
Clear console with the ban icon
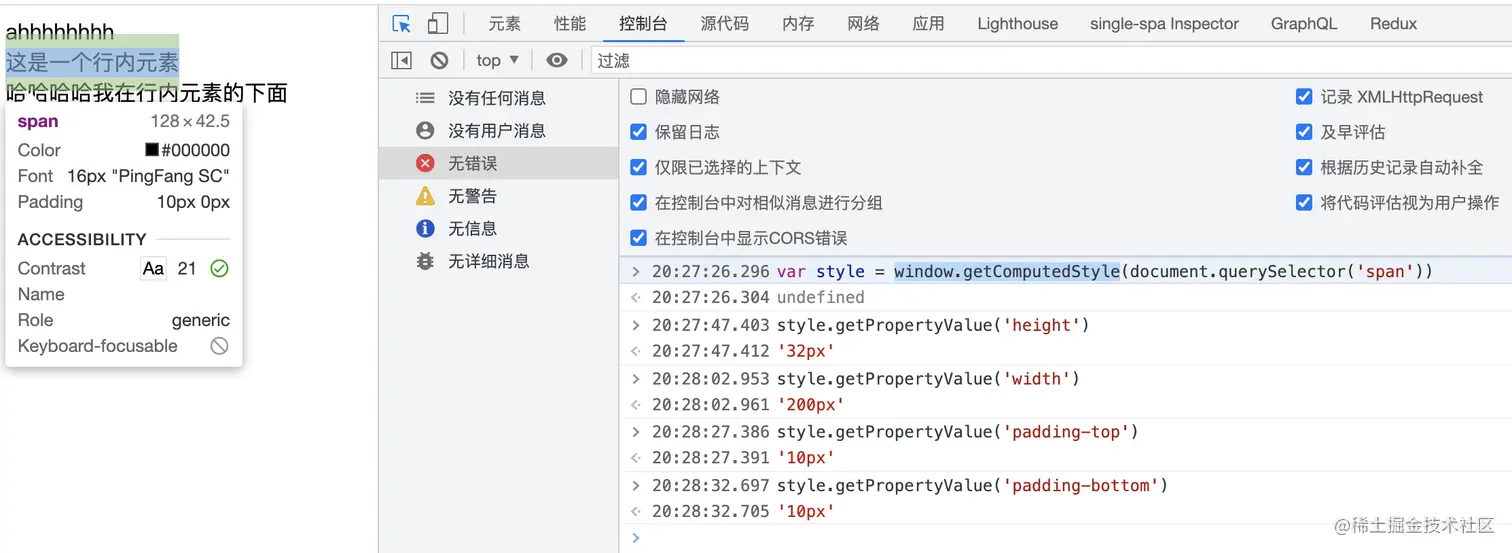click(439, 60)
